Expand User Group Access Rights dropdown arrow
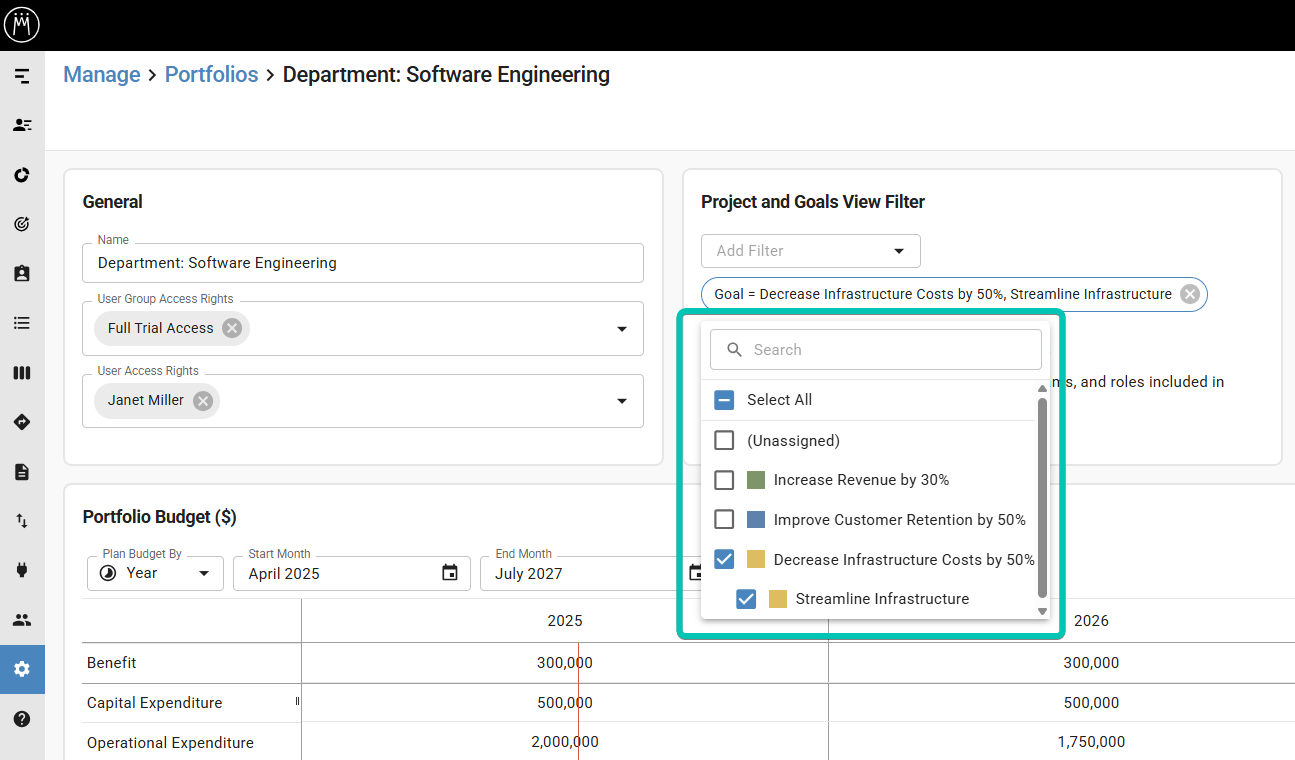This screenshot has width=1295, height=760. tap(622, 329)
